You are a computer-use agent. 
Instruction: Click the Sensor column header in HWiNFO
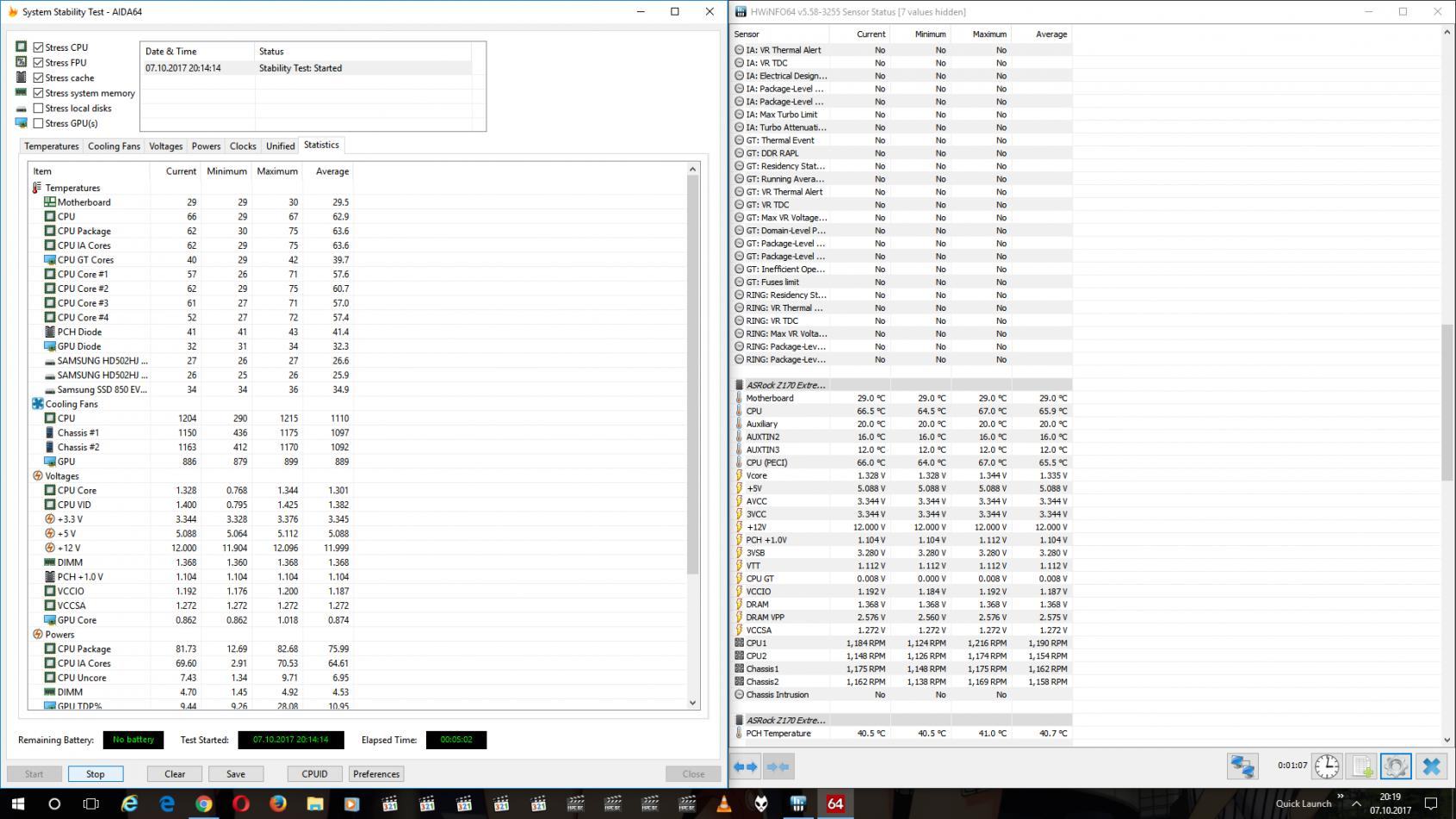(779, 34)
